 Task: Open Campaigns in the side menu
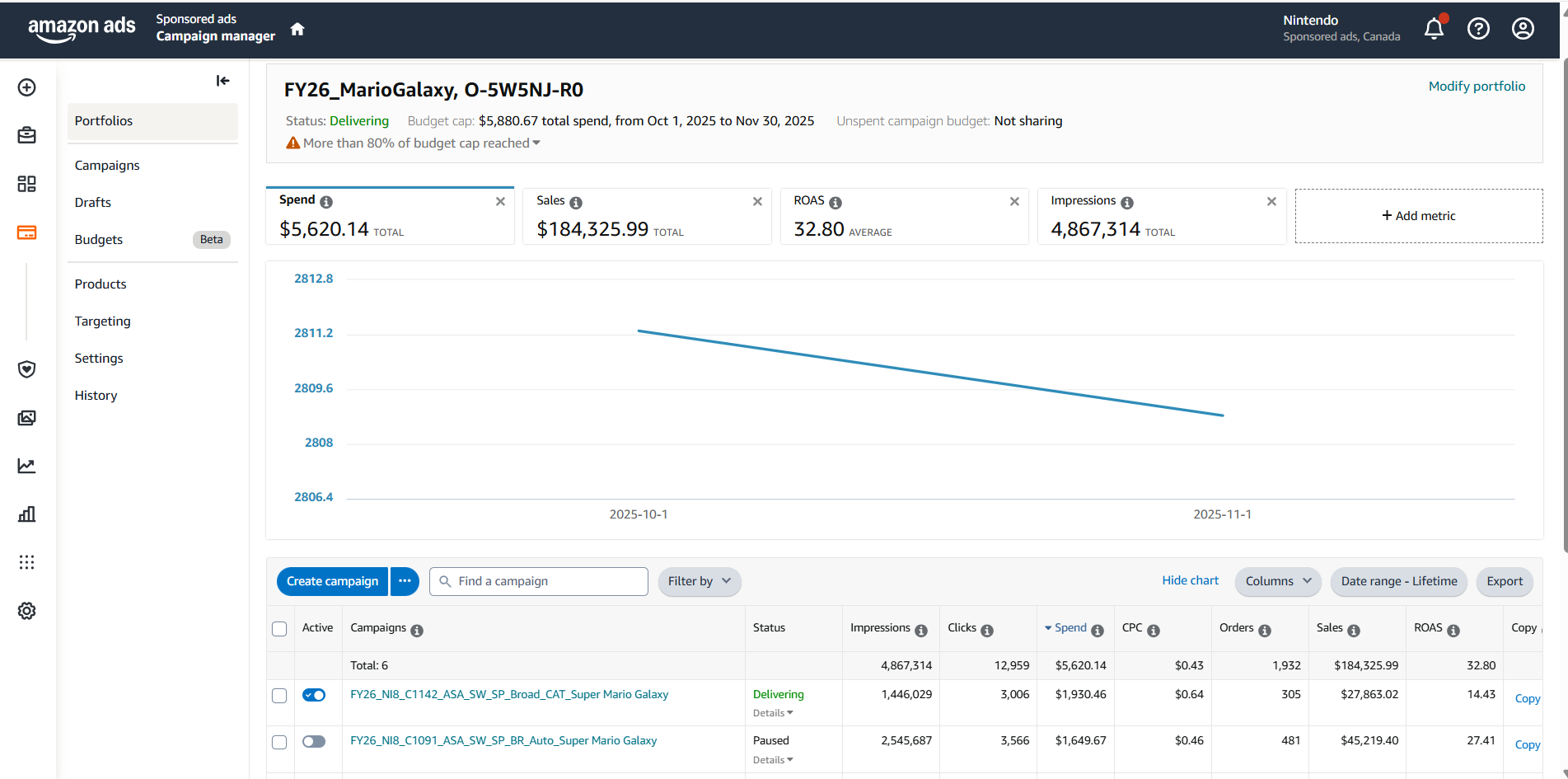point(107,166)
